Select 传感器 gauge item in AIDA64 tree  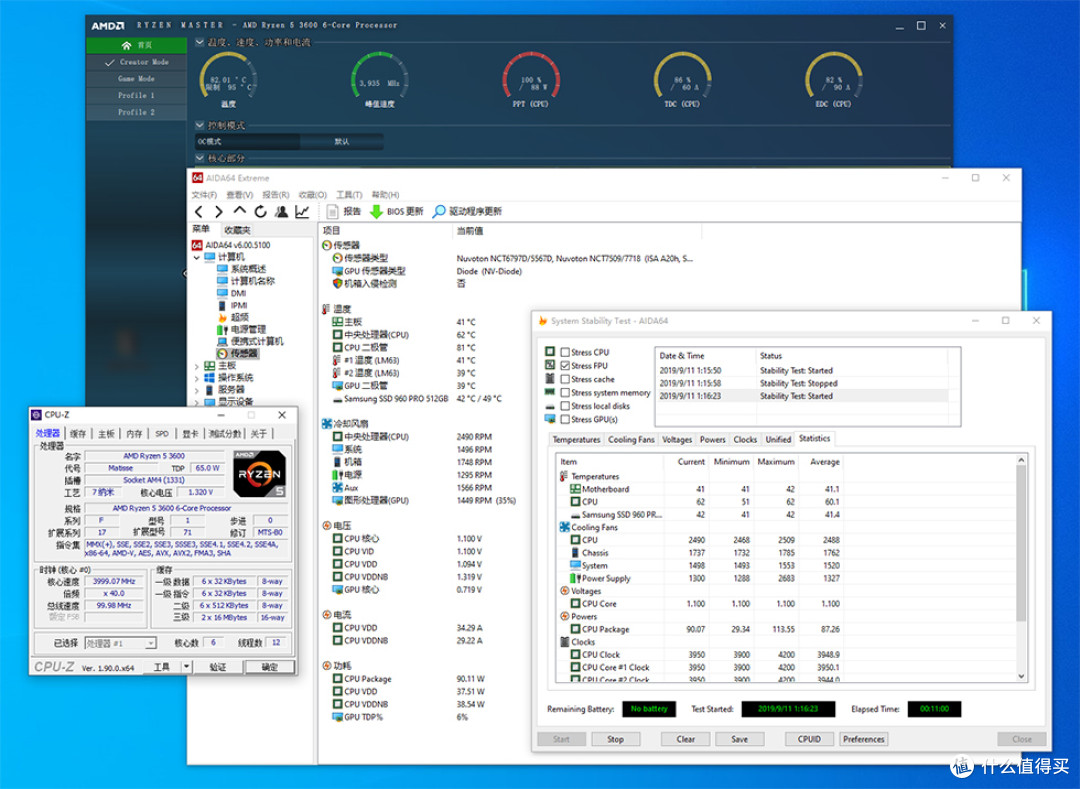[x=238, y=353]
